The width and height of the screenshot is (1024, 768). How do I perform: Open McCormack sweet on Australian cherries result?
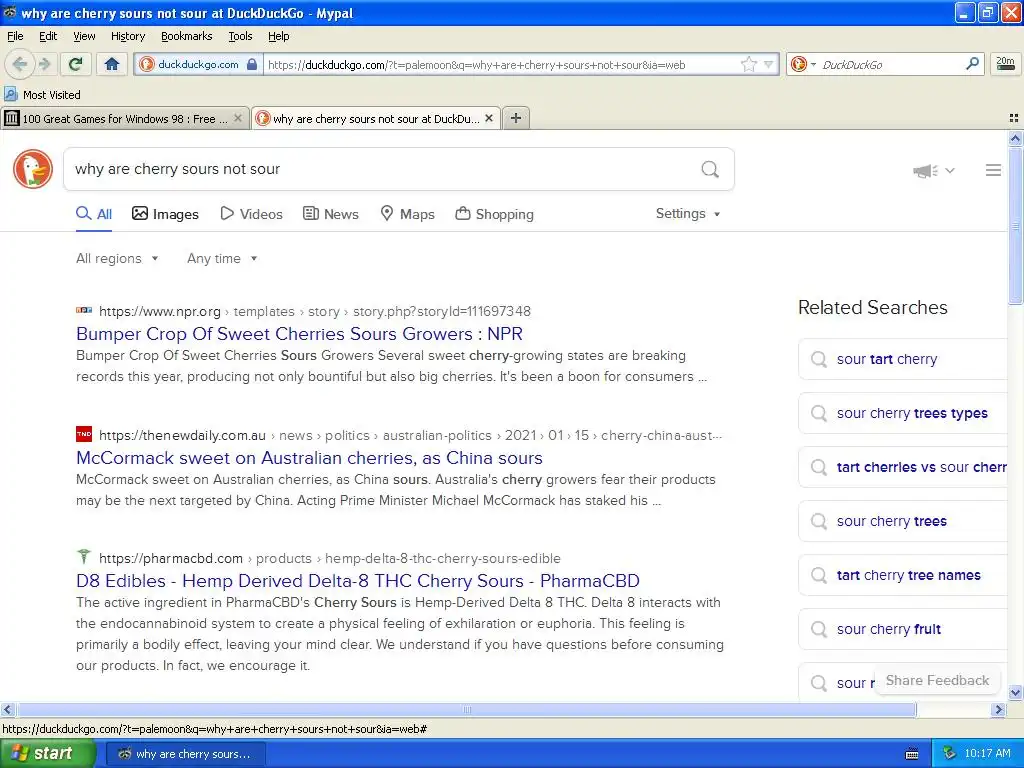coord(310,458)
